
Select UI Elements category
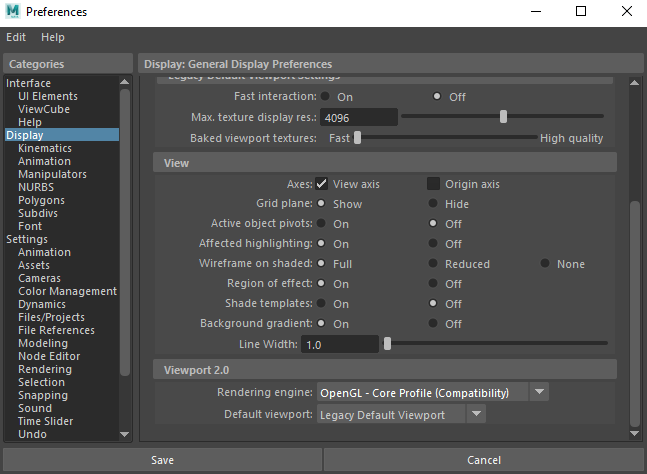[48, 96]
